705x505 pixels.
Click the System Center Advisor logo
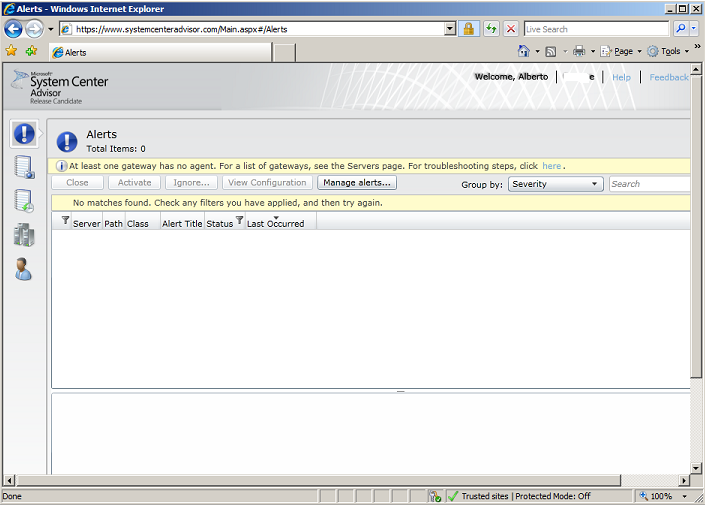[x=60, y=87]
